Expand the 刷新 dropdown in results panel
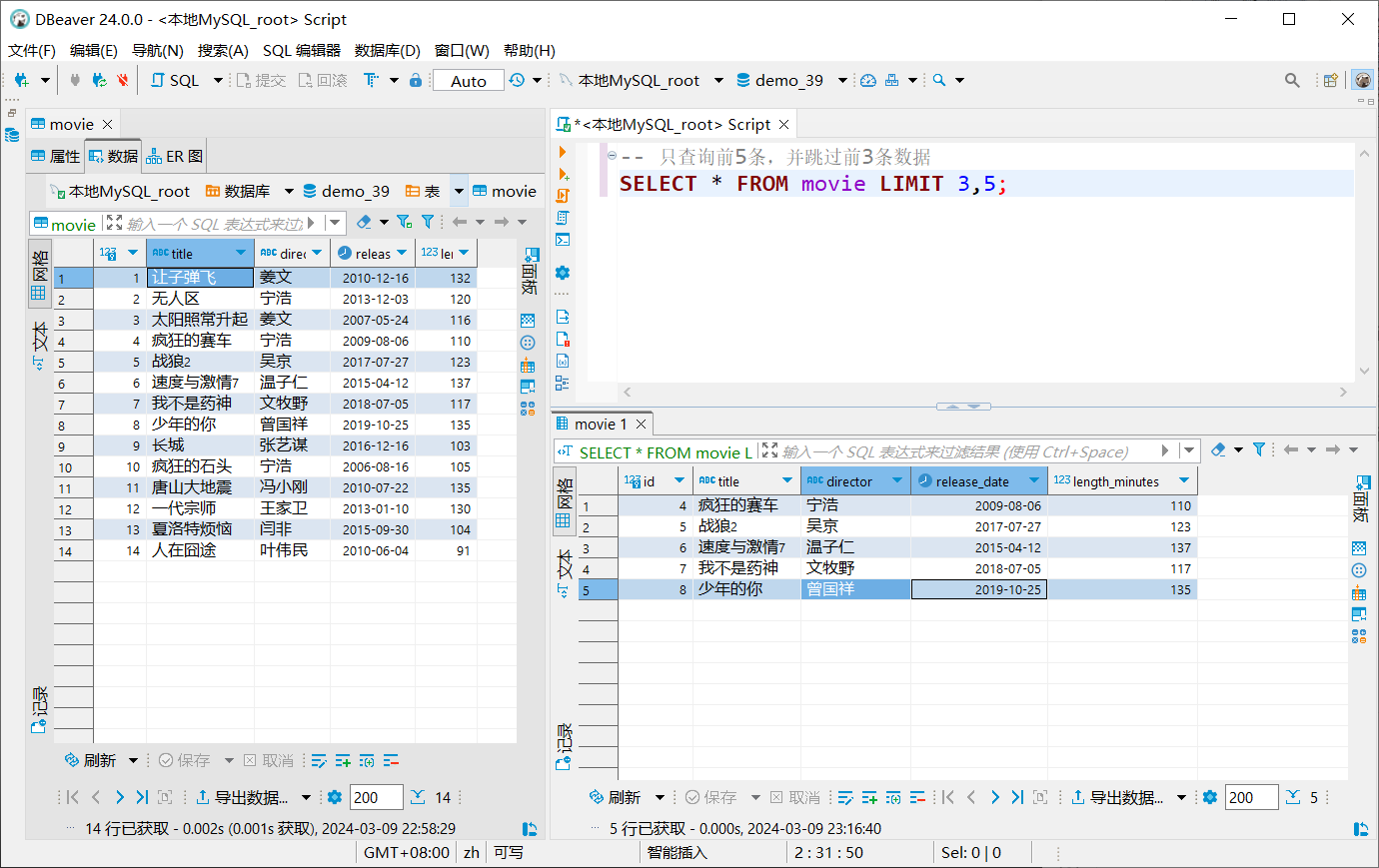Image resolution: width=1379 pixels, height=868 pixels. coord(660,797)
